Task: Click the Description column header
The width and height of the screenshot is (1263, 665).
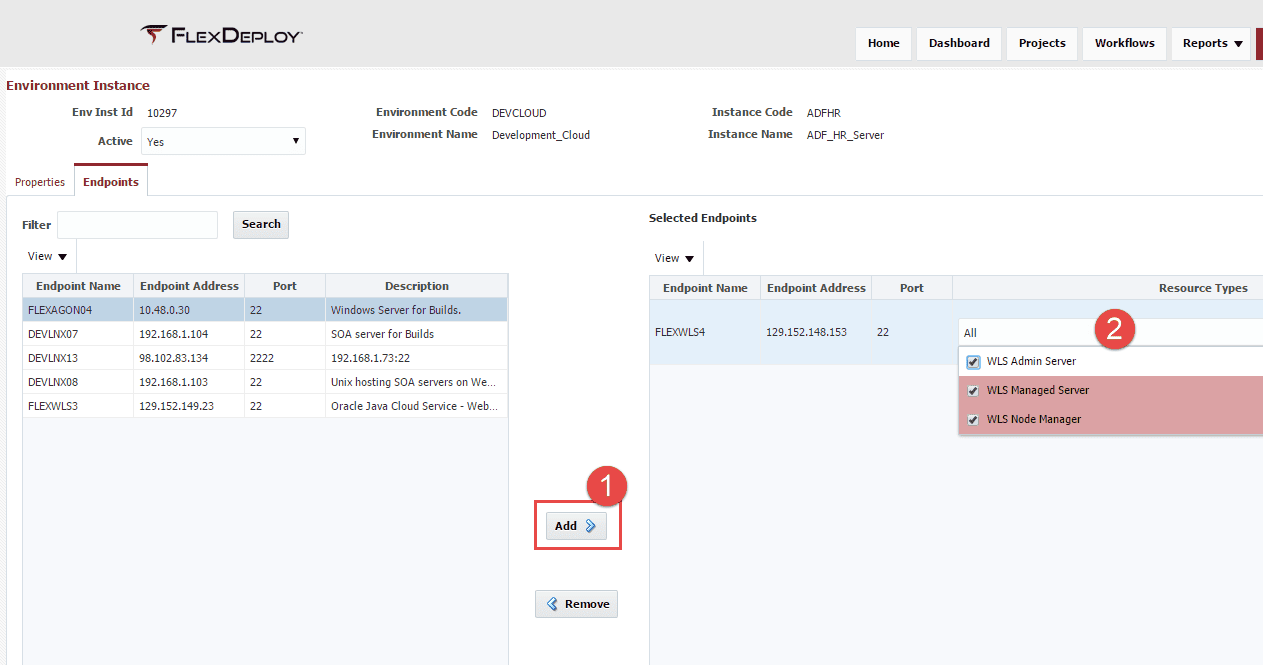Action: [417, 286]
